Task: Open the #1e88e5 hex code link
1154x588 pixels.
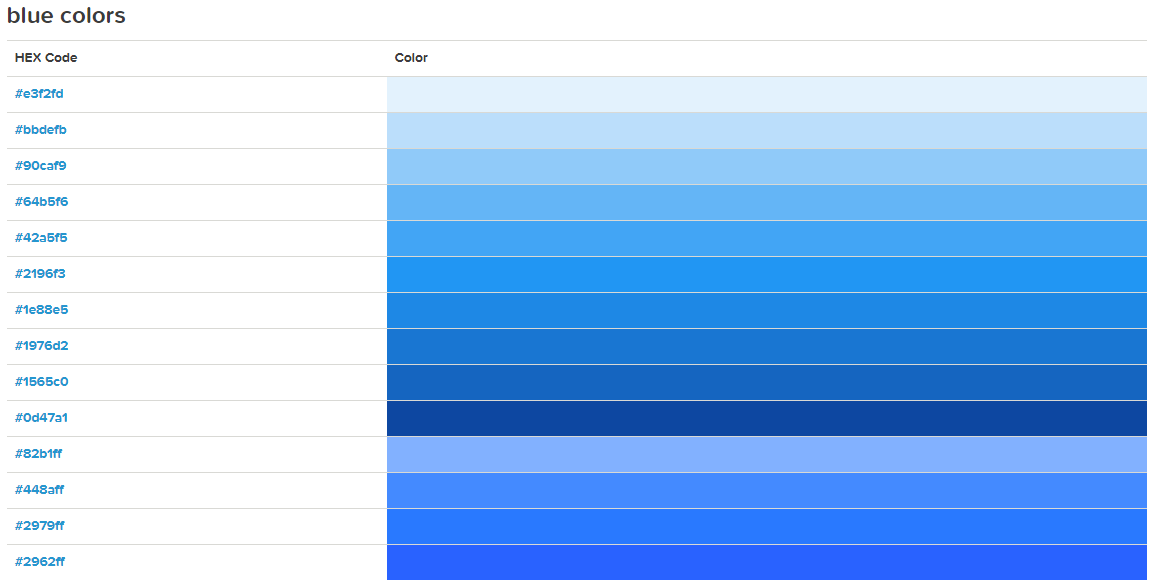Action: pos(41,311)
